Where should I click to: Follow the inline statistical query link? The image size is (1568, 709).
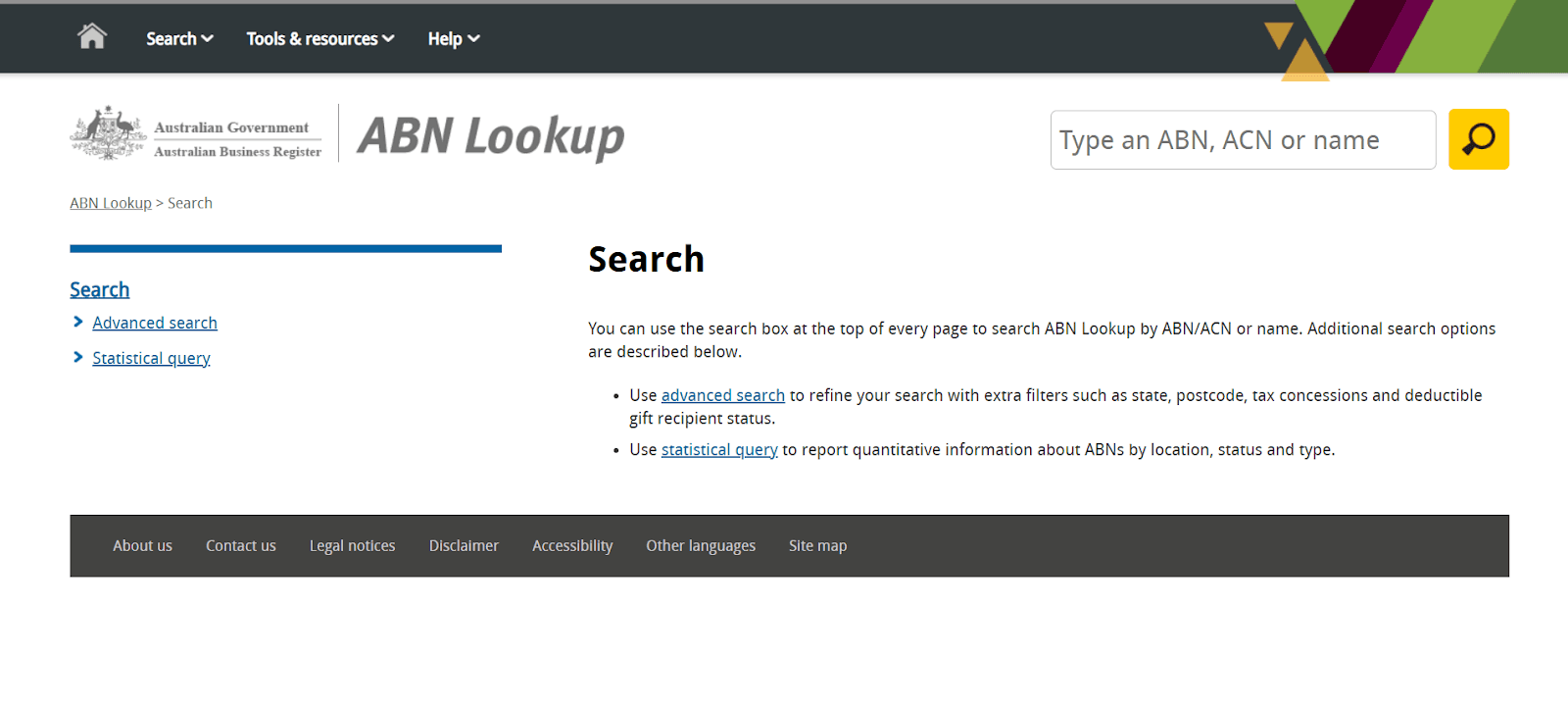(719, 449)
